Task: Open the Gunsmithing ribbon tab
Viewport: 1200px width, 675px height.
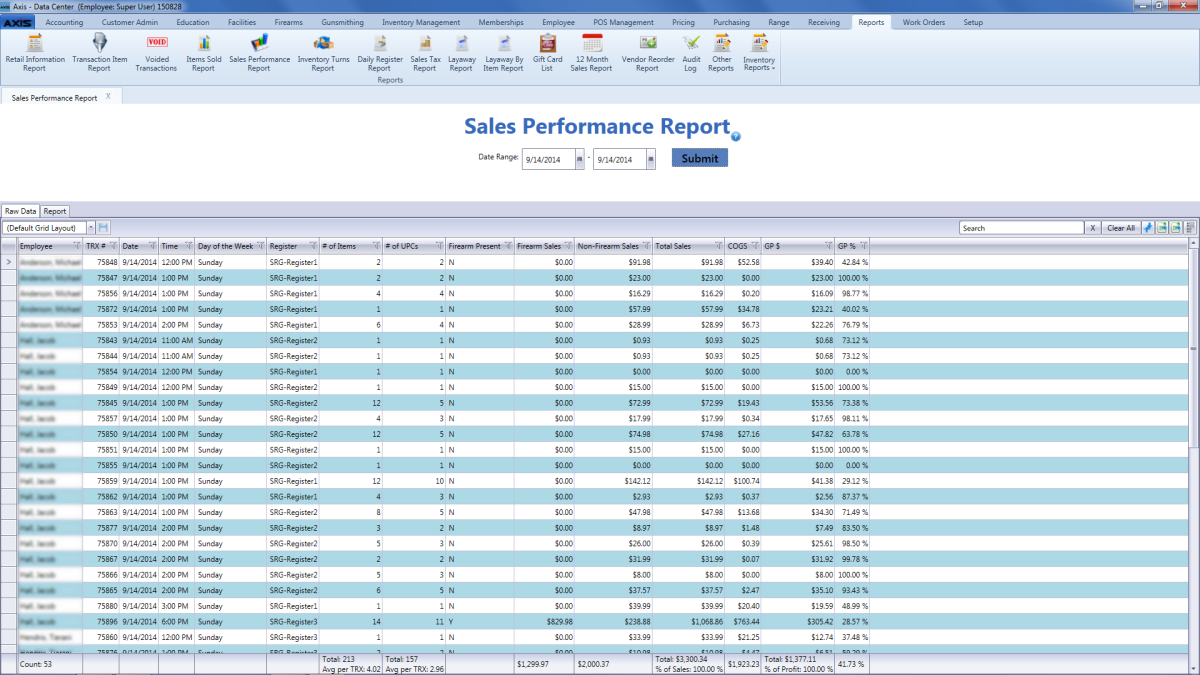Action: pyautogui.click(x=342, y=22)
